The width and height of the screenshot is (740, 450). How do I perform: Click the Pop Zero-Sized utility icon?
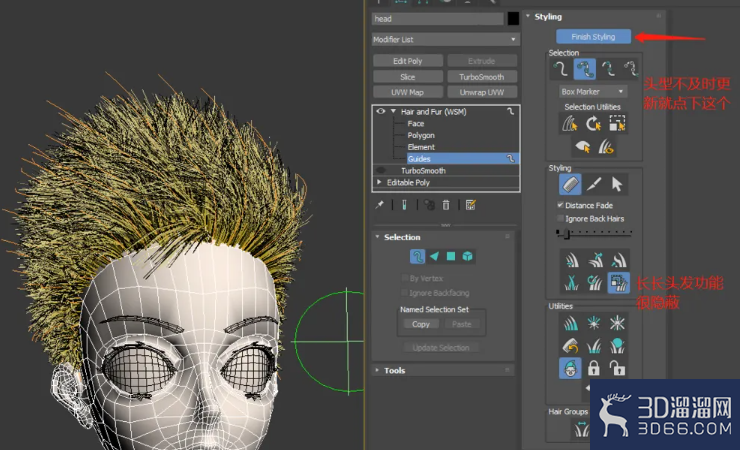point(617,323)
